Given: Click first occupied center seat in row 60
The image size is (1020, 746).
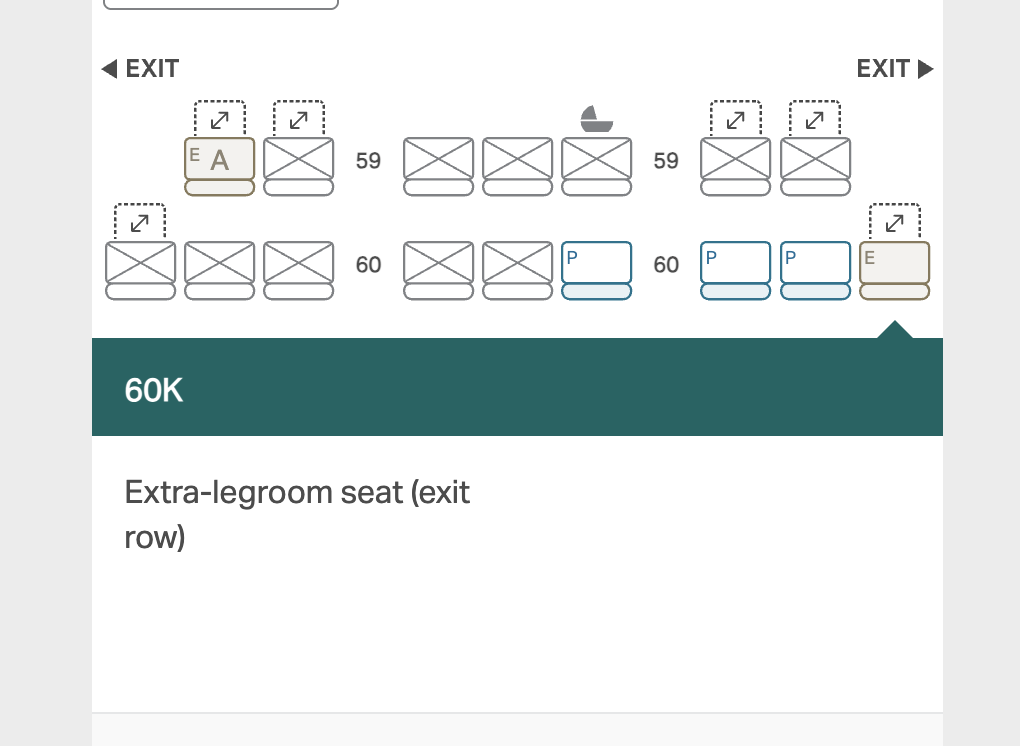Looking at the screenshot, I should (x=438, y=270).
